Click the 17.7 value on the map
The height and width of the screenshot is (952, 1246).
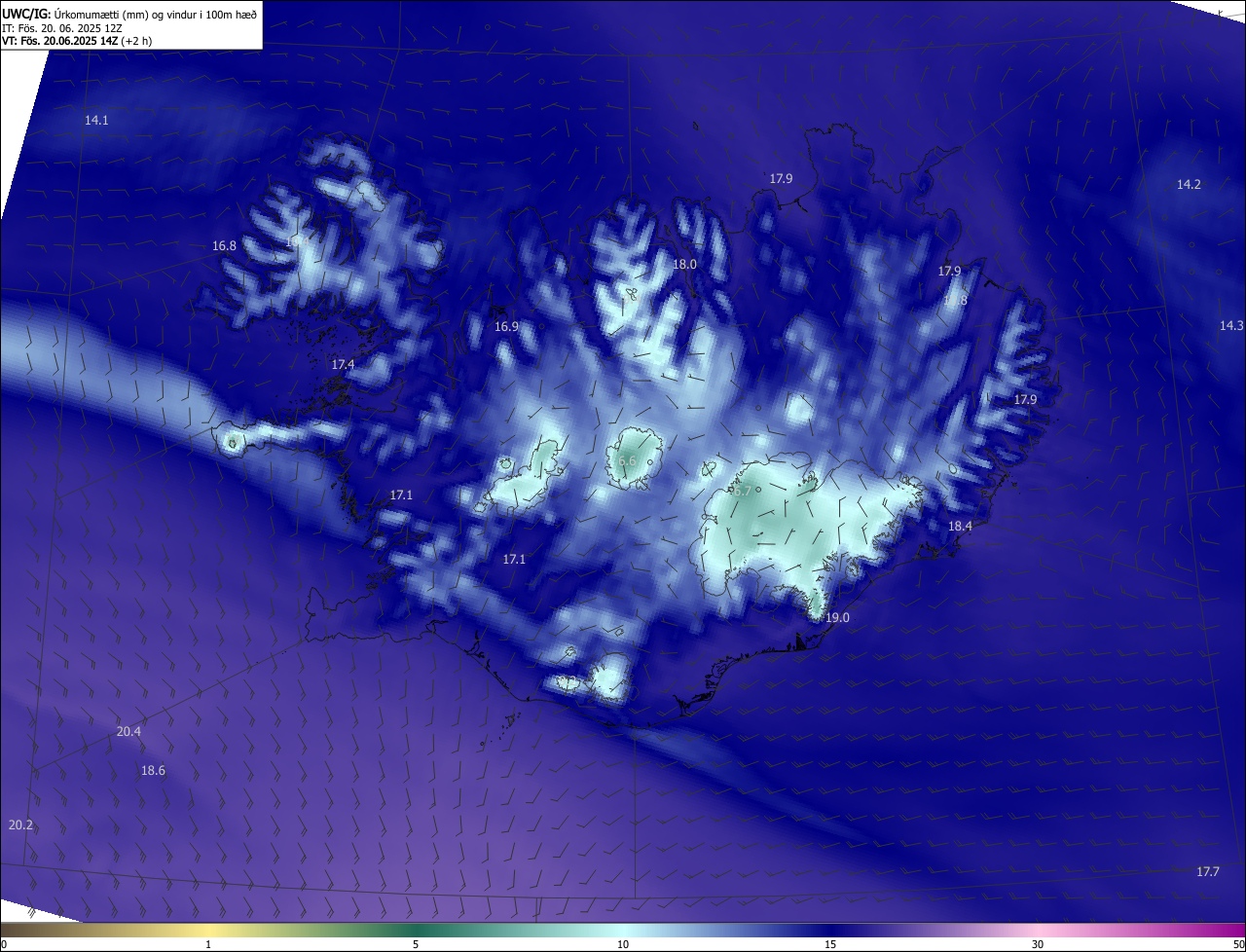(x=1207, y=872)
